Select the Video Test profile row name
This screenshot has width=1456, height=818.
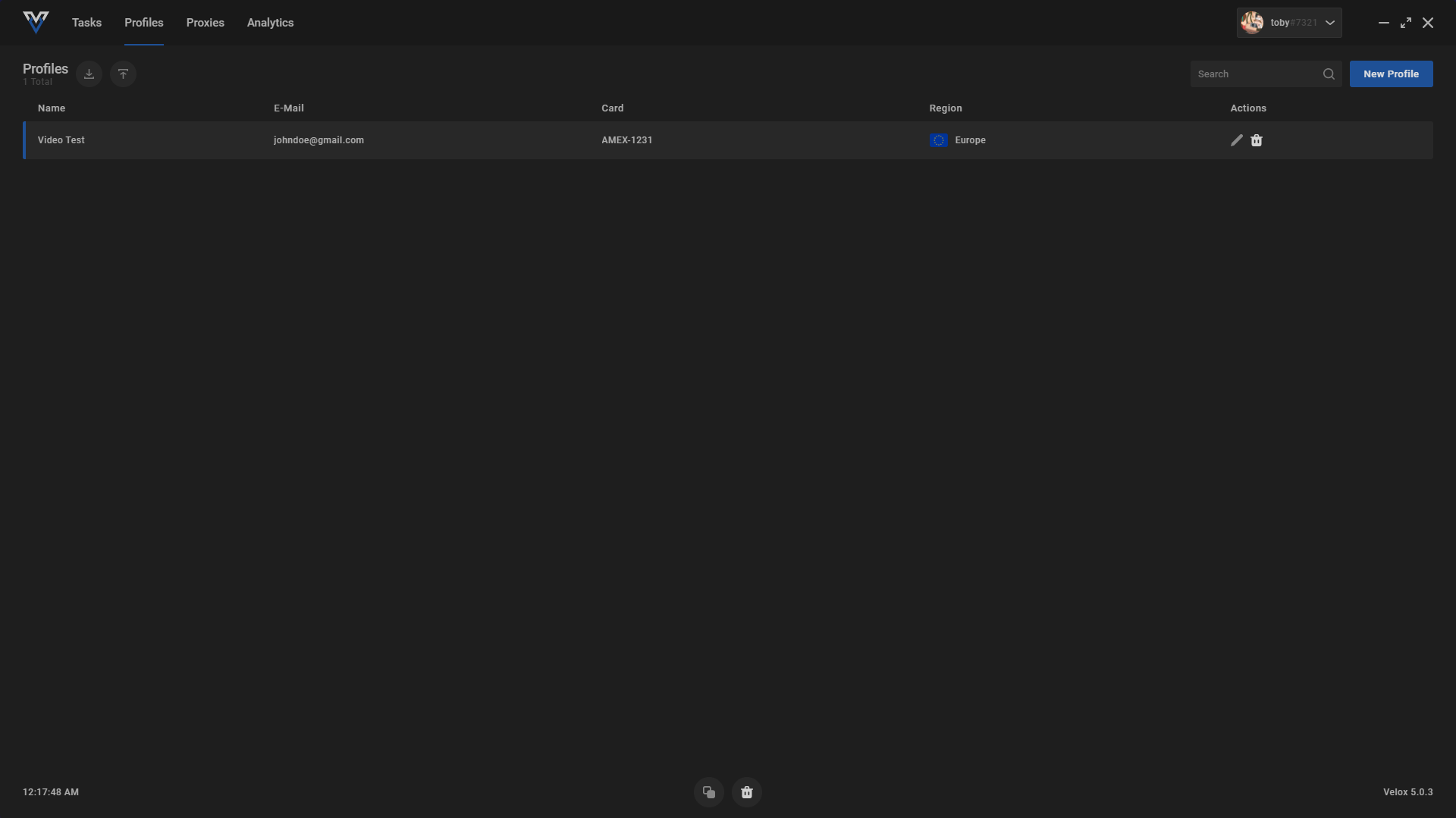pyautogui.click(x=61, y=140)
